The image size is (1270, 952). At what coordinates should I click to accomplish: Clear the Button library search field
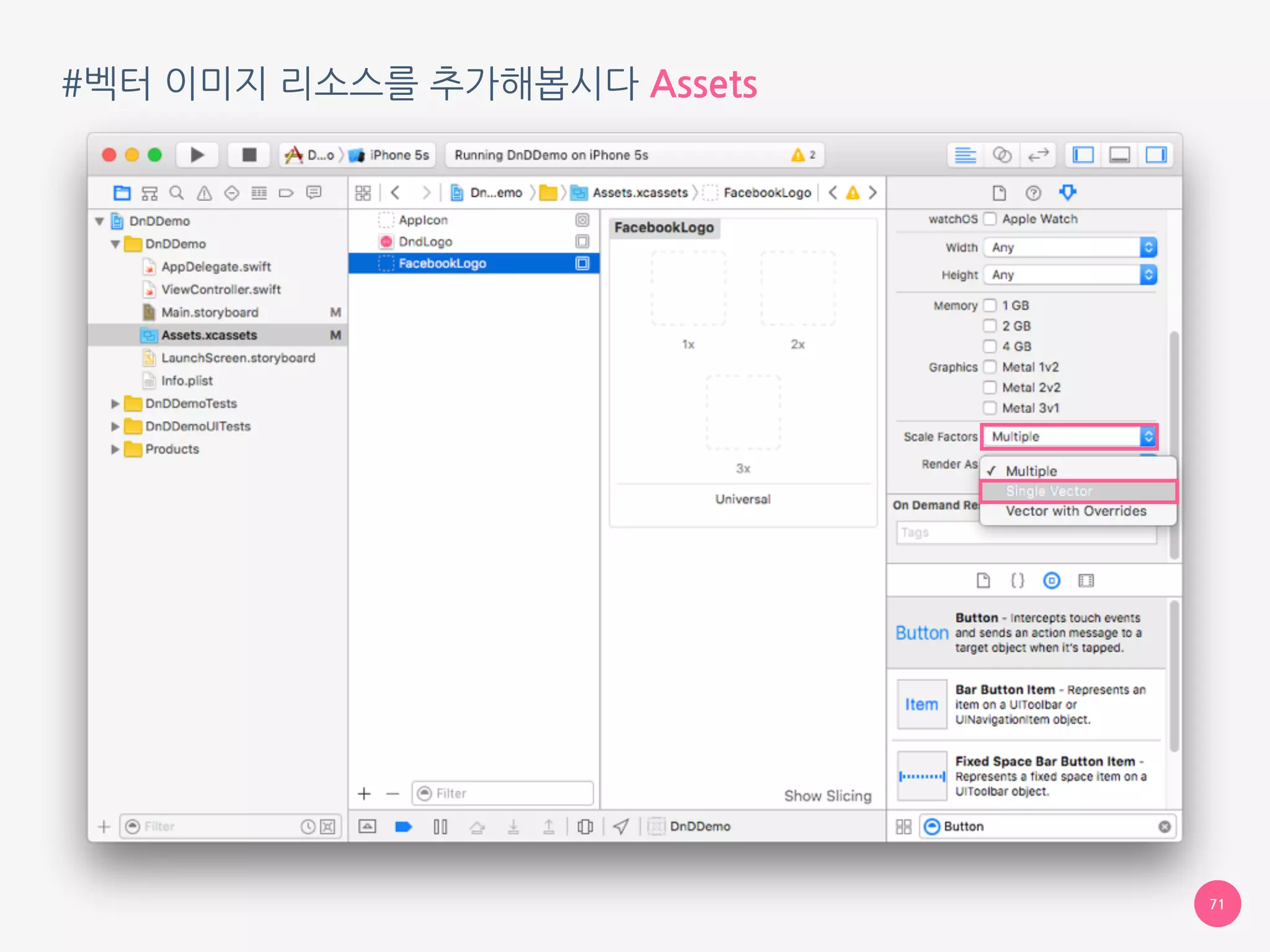click(x=1165, y=827)
